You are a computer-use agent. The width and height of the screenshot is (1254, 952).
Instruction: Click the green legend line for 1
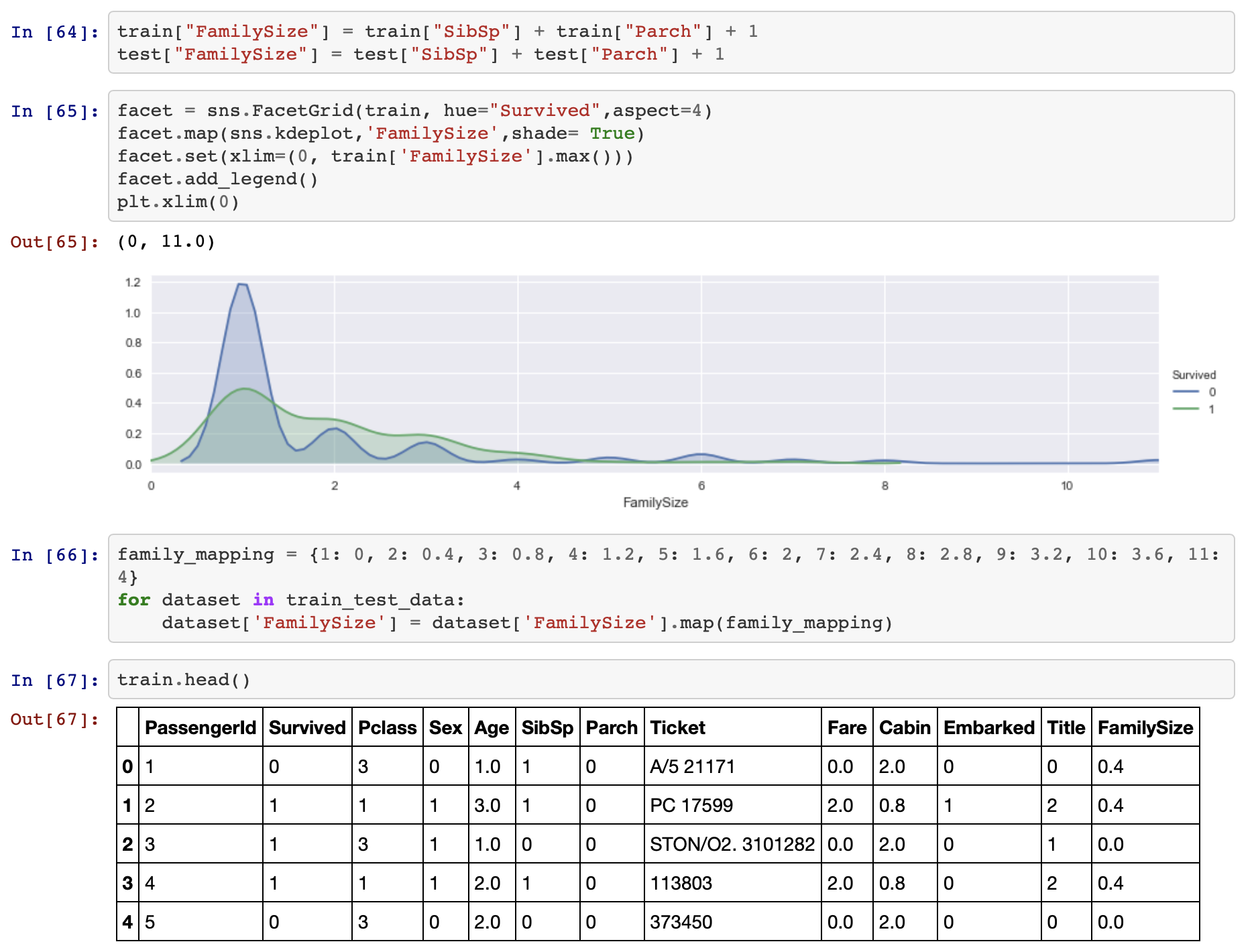(x=1186, y=409)
